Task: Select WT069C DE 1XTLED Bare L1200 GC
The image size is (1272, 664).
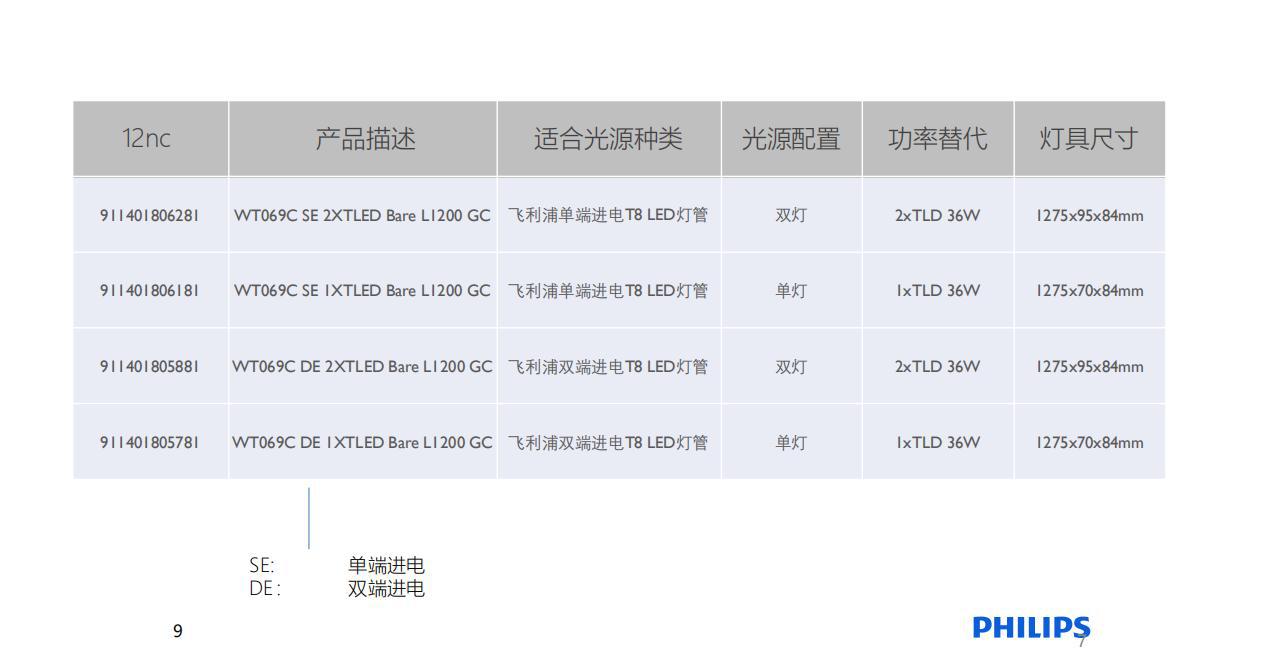Action: 362,443
